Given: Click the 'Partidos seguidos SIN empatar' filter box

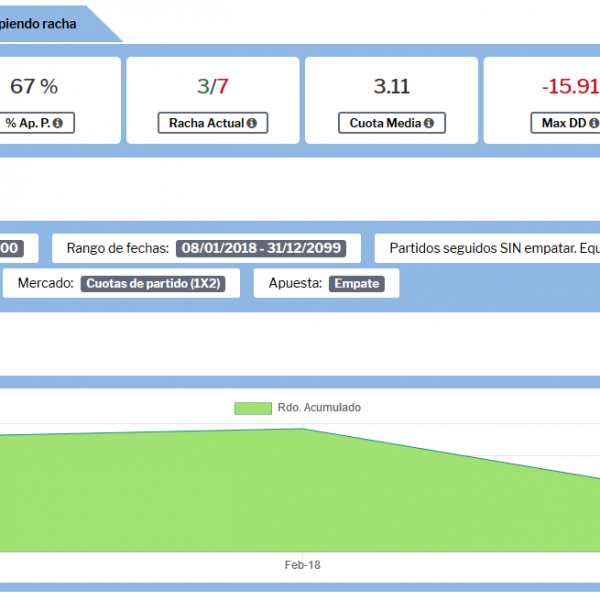Looking at the screenshot, I should [x=490, y=248].
